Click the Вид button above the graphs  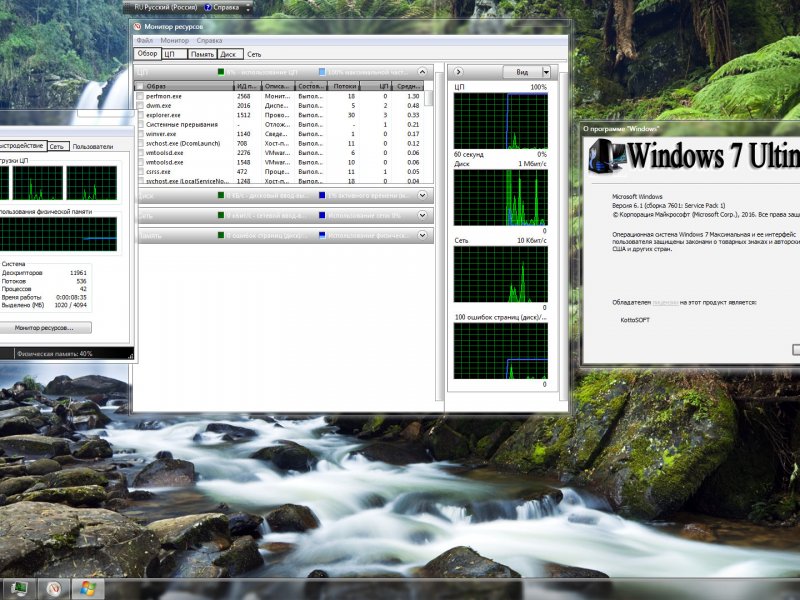pos(522,72)
